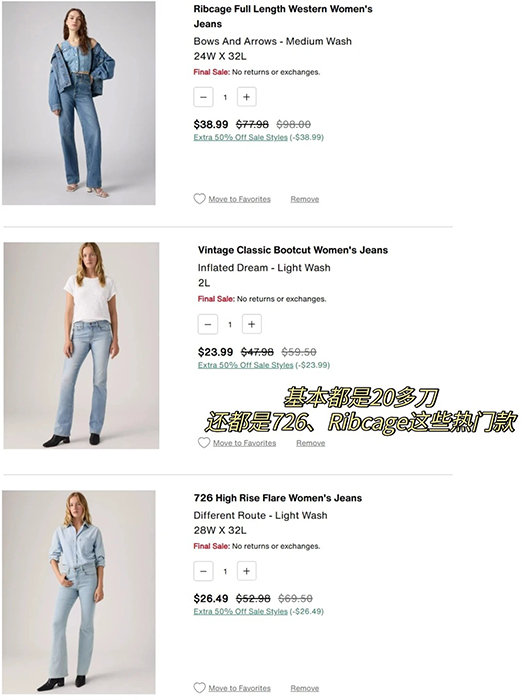
Task: Increase quantity for Vintage Classic Bootcut jeans
Action: (251, 324)
